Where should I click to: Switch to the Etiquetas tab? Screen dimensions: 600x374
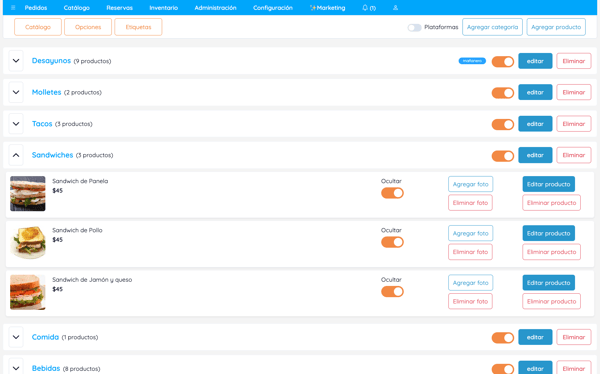point(138,27)
